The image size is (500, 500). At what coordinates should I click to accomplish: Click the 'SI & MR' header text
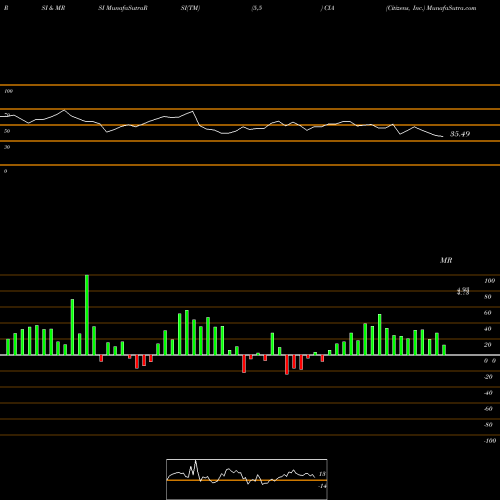(x=53, y=8)
